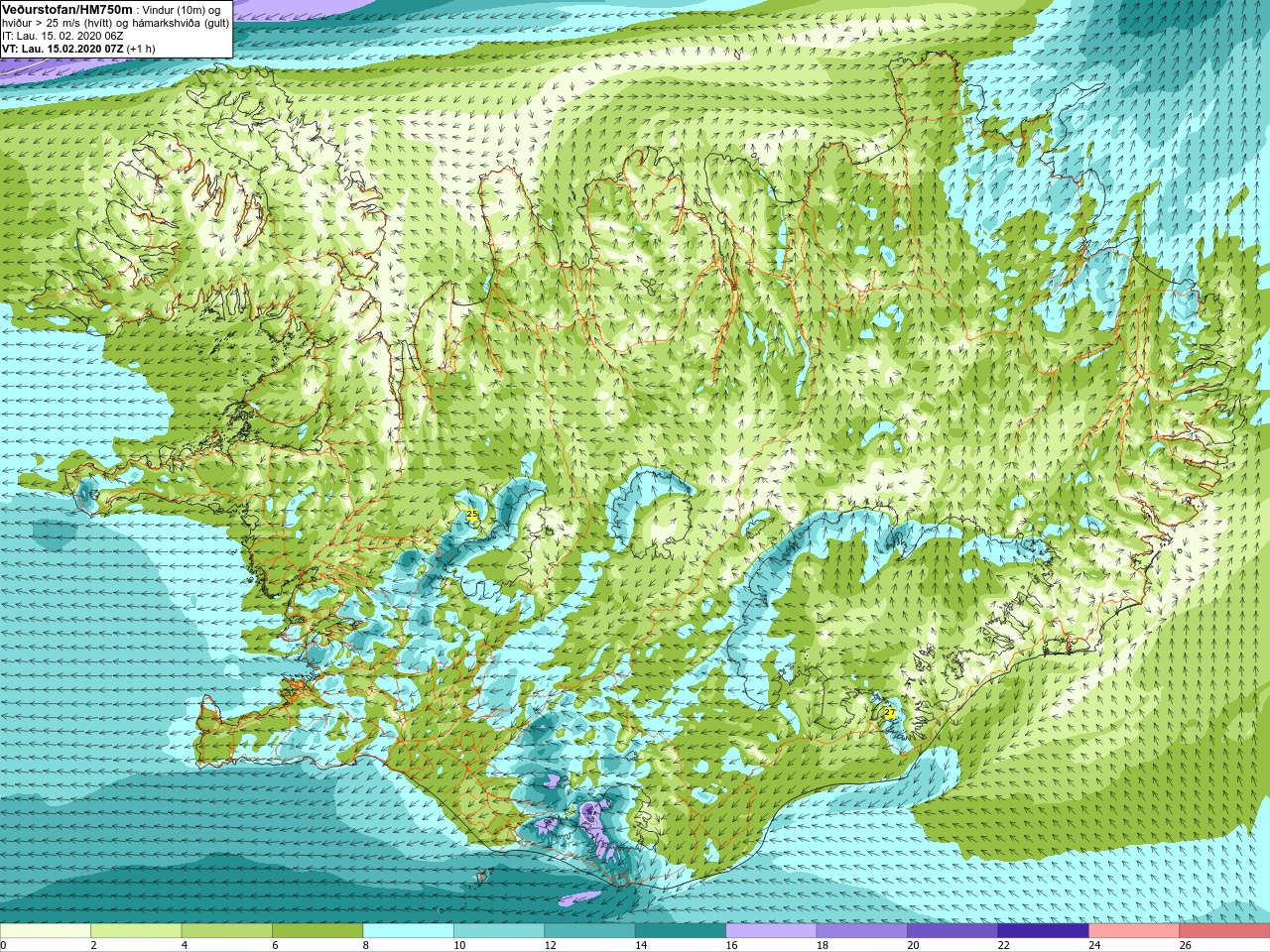Click the valid time 'VT: Lau. 15.02.2020 07Z'
Screen dimensions: 1270x952
coord(63,49)
